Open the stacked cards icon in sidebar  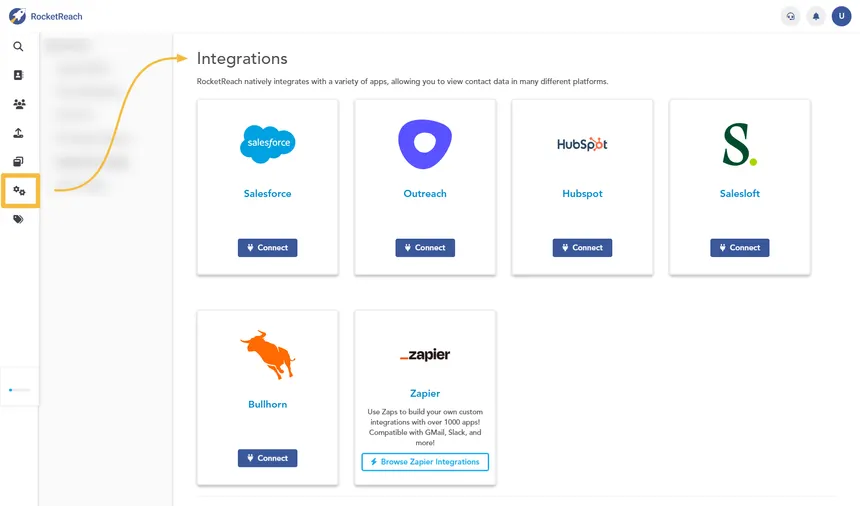tap(18, 161)
